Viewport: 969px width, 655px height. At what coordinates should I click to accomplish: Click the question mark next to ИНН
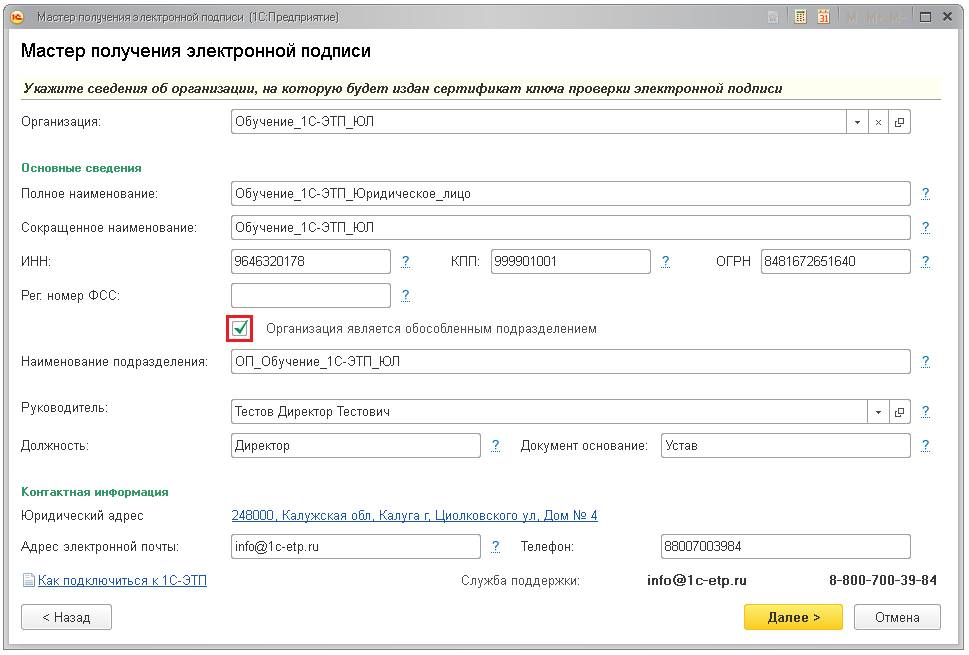click(x=406, y=262)
